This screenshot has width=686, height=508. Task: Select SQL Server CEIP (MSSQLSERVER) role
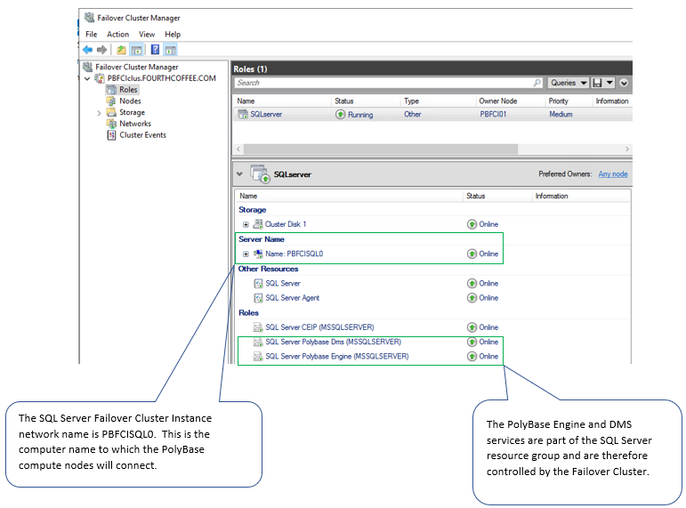[x=320, y=327]
